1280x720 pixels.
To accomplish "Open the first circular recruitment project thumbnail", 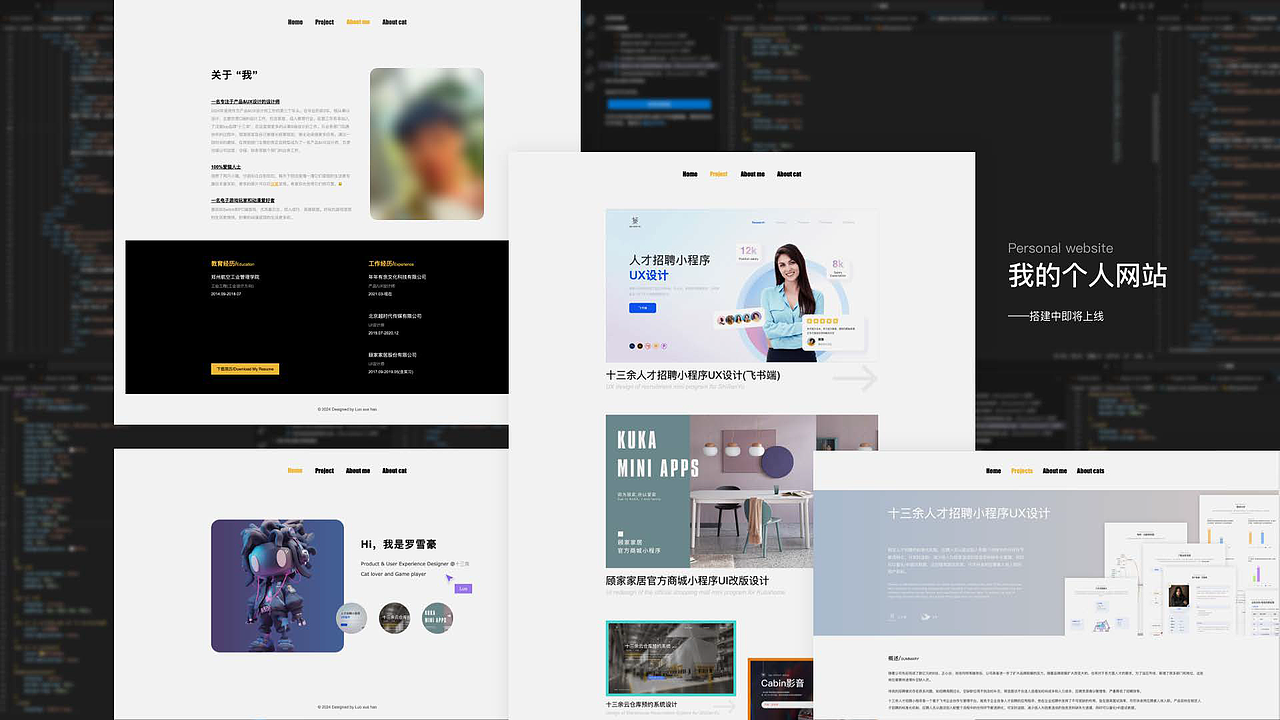I will [x=351, y=618].
